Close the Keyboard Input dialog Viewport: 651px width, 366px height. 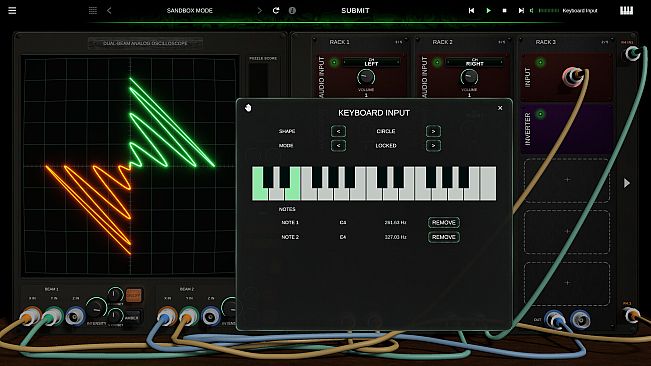[x=500, y=108]
